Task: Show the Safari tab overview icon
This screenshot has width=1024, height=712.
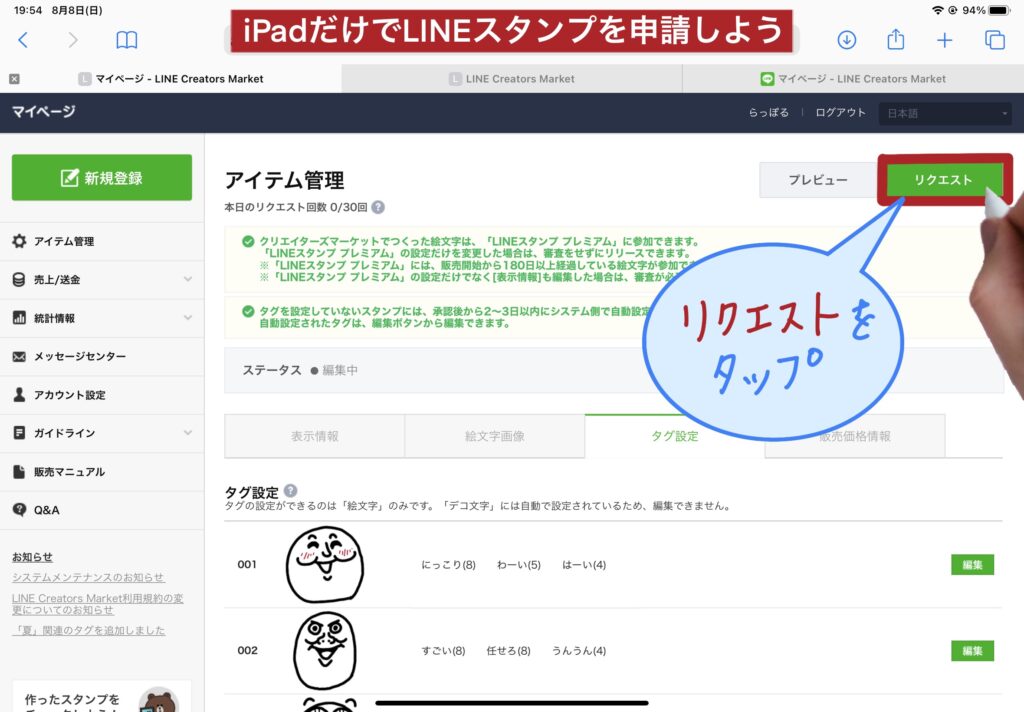Action: [x=995, y=40]
